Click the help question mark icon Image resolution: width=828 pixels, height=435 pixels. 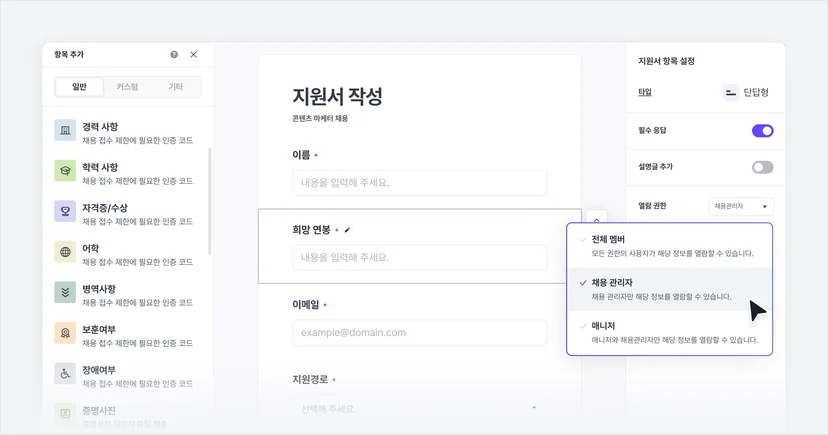174,54
